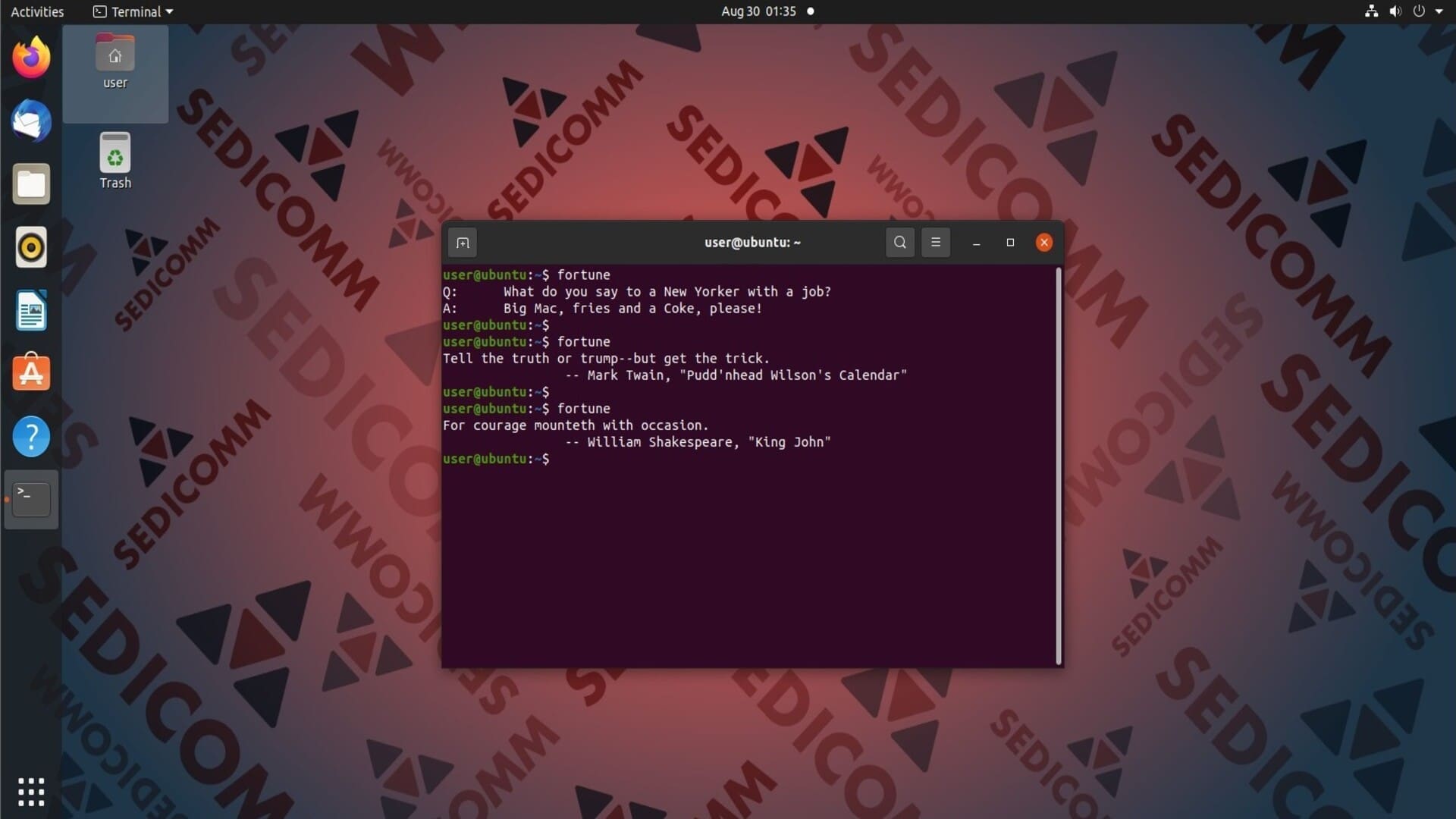Click the volume icon in the top bar
1456x819 pixels.
point(1395,11)
